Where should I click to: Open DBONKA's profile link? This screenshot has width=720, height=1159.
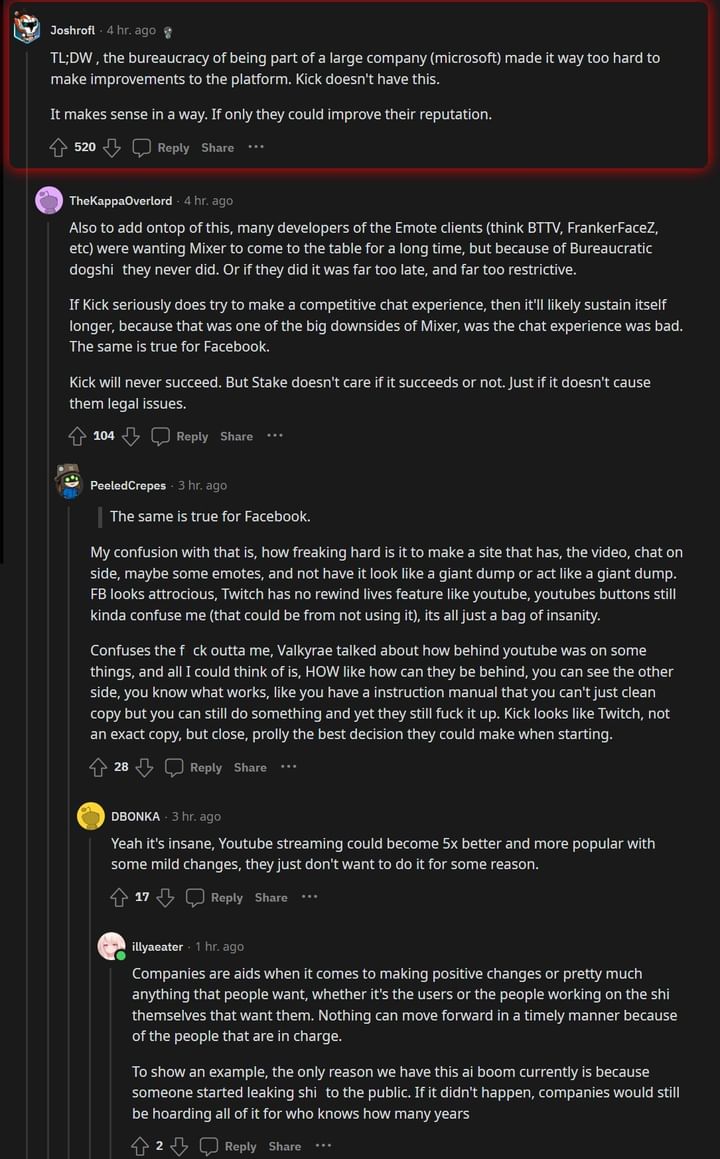click(x=135, y=816)
